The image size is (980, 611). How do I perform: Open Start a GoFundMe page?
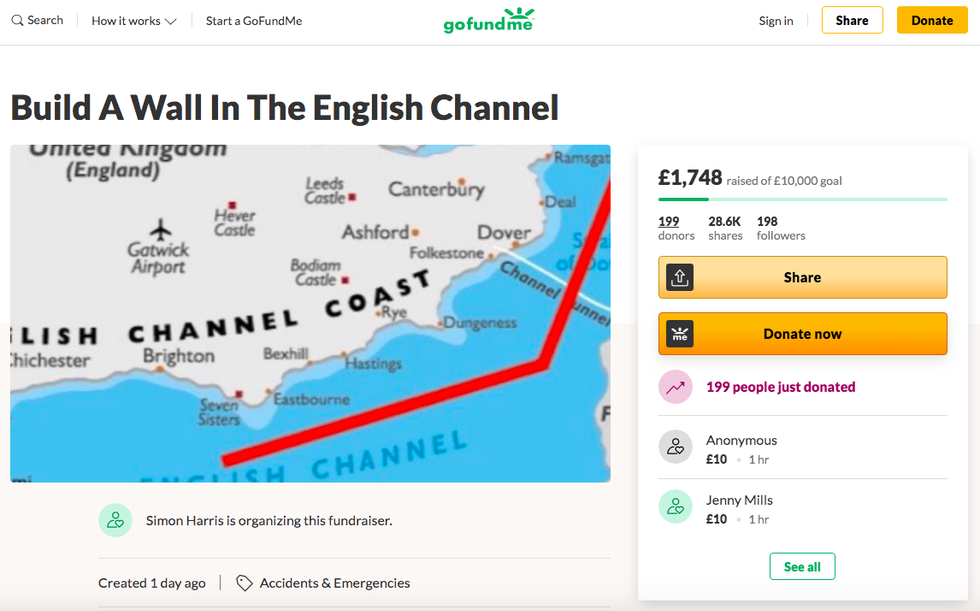(253, 21)
